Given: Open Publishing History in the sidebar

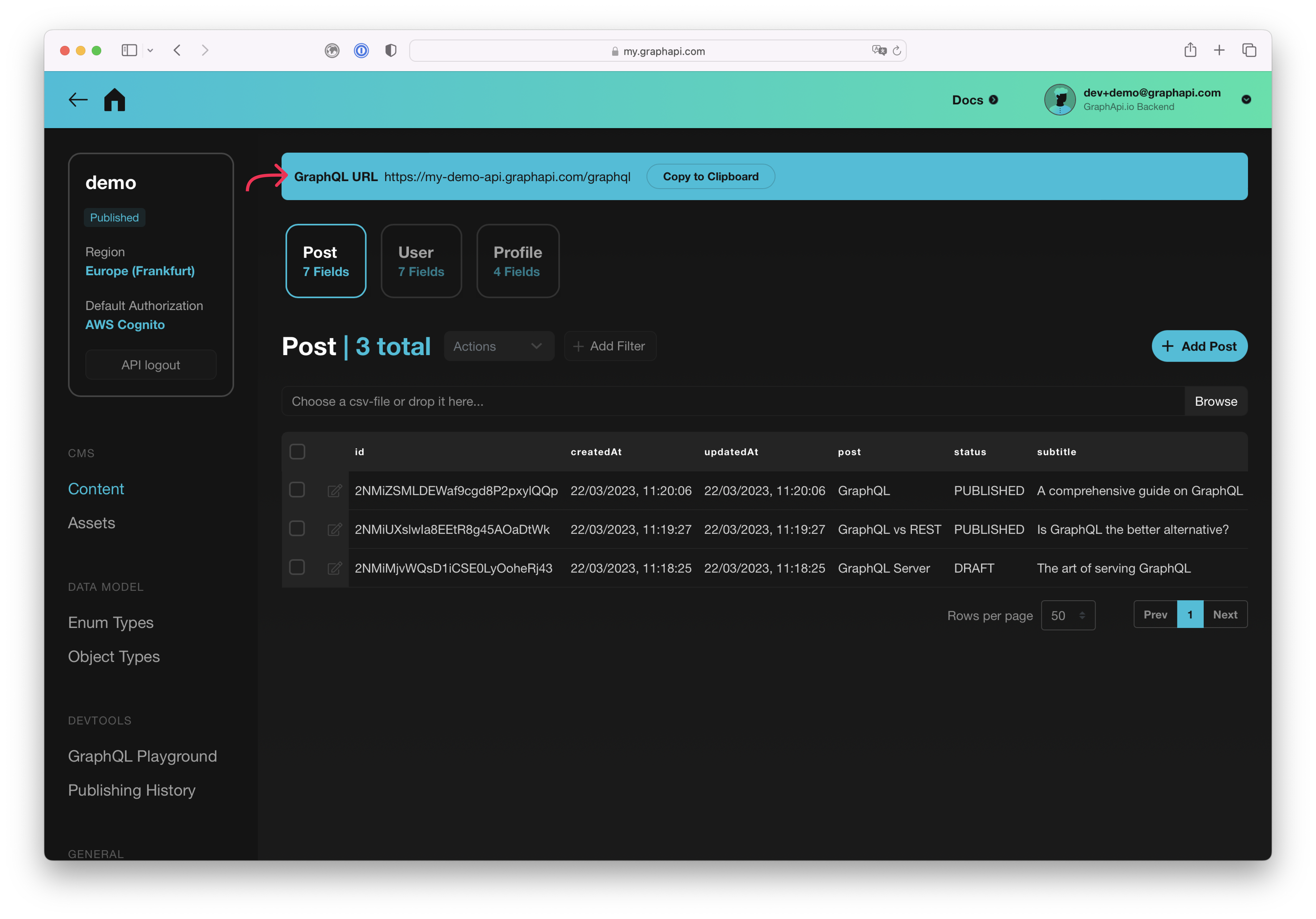Looking at the screenshot, I should click(131, 790).
